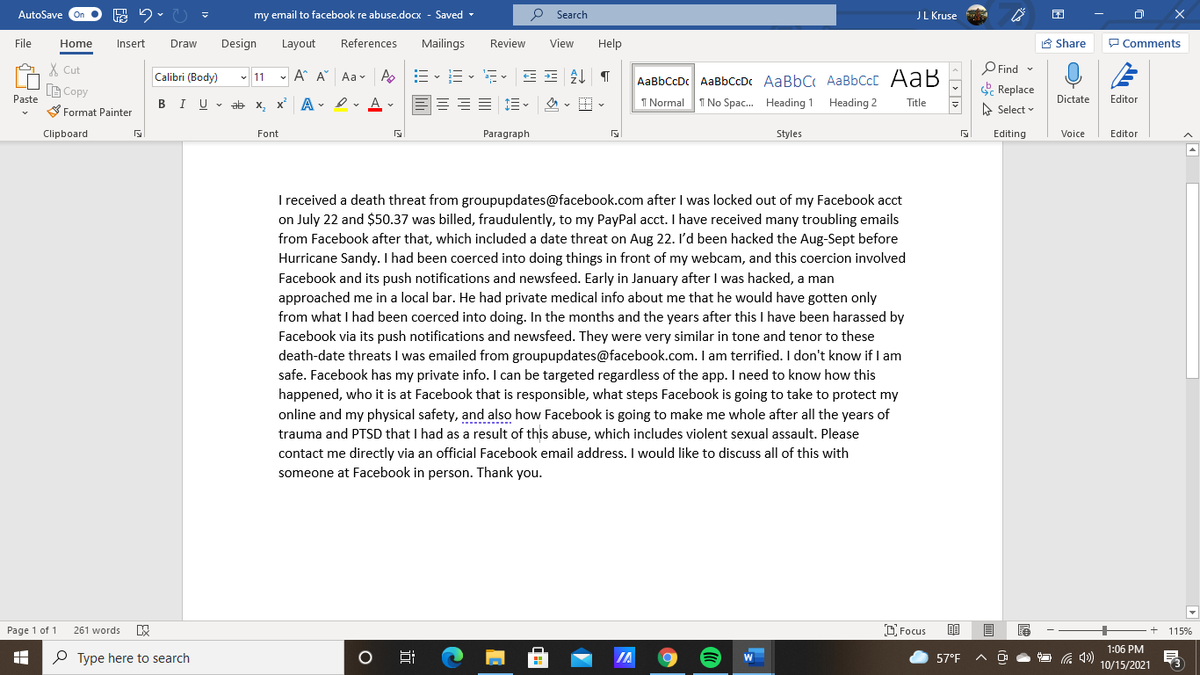Image resolution: width=1200 pixels, height=675 pixels.
Task: Click the Multilevel List icon
Action: point(491,77)
